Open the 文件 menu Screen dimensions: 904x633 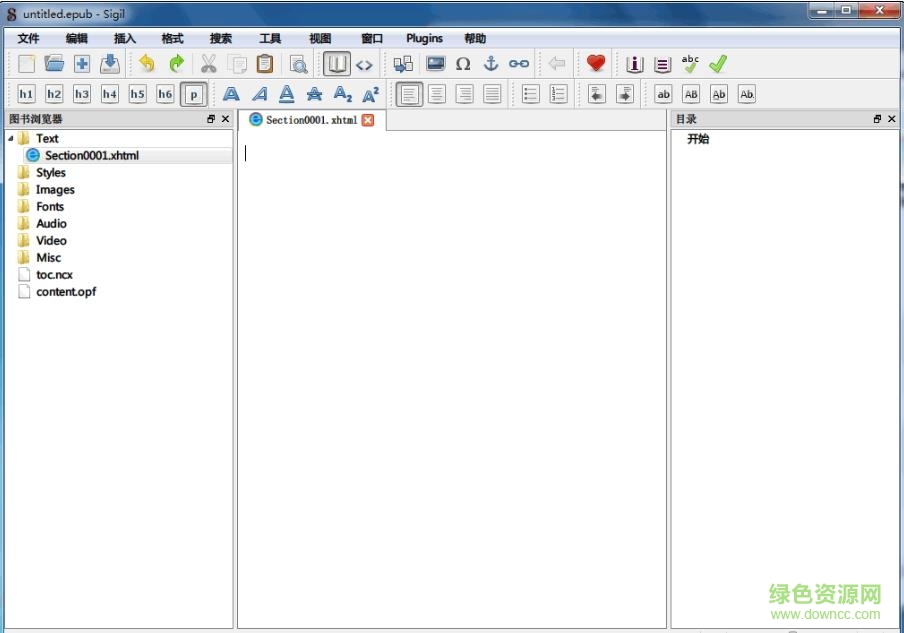point(28,38)
